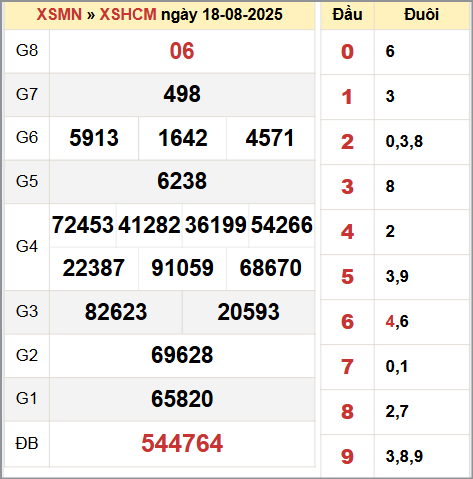Click the Đuôi value 2,7
This screenshot has width=473, height=479.
397,412
